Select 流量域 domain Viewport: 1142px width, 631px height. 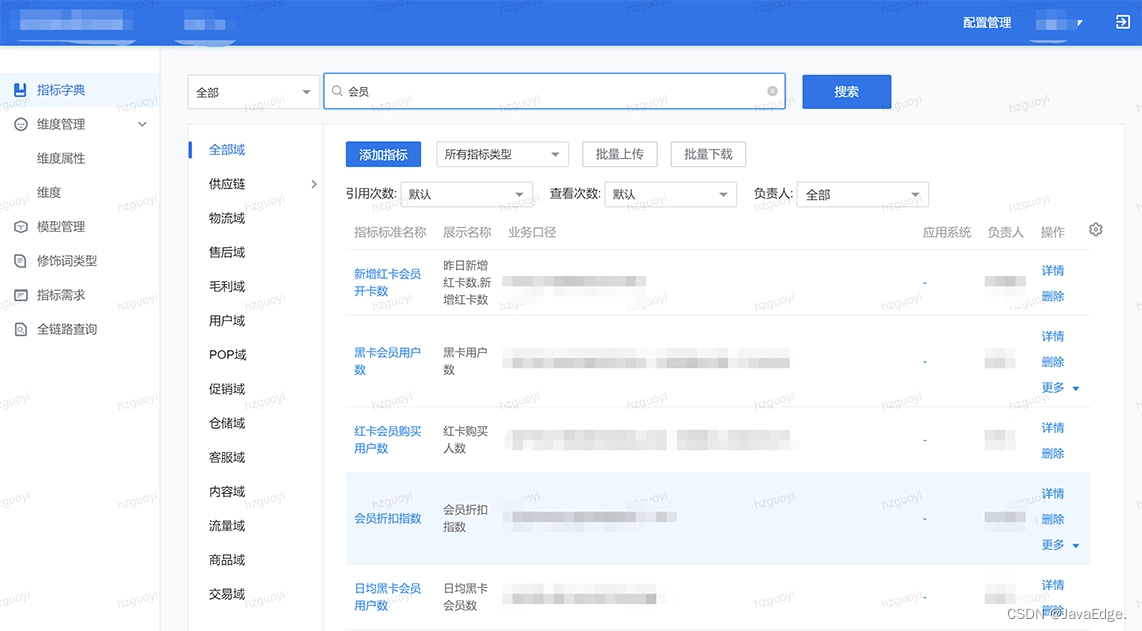click(227, 526)
